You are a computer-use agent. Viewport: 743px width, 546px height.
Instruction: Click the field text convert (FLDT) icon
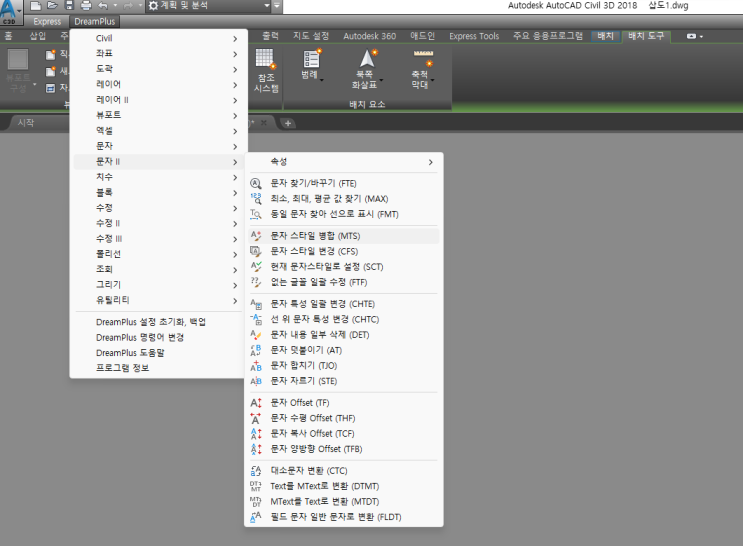tap(256, 517)
